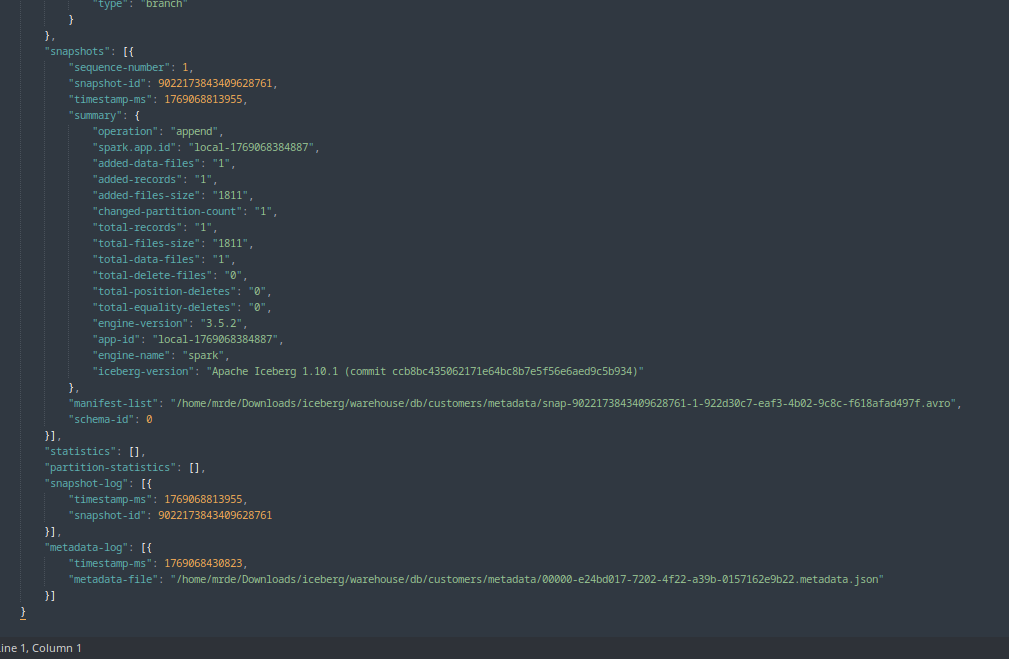Click the added-files-size value "1811"
The width and height of the screenshot is (1009, 659).
230,195
